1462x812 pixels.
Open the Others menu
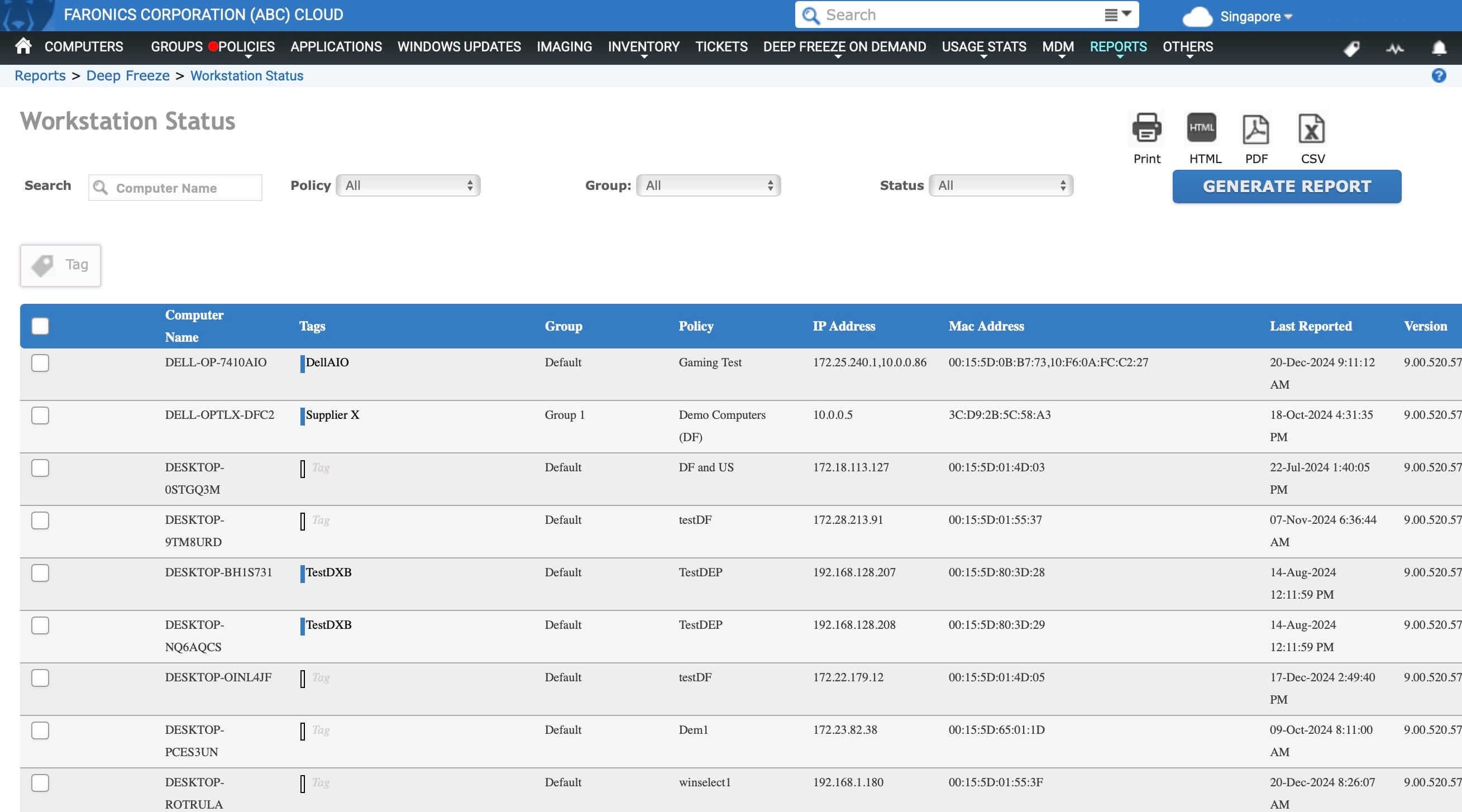(1187, 46)
